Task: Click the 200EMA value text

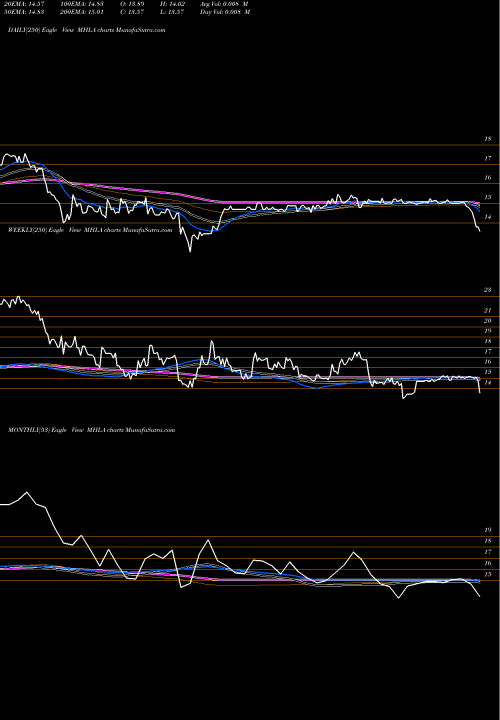Action: [84, 11]
